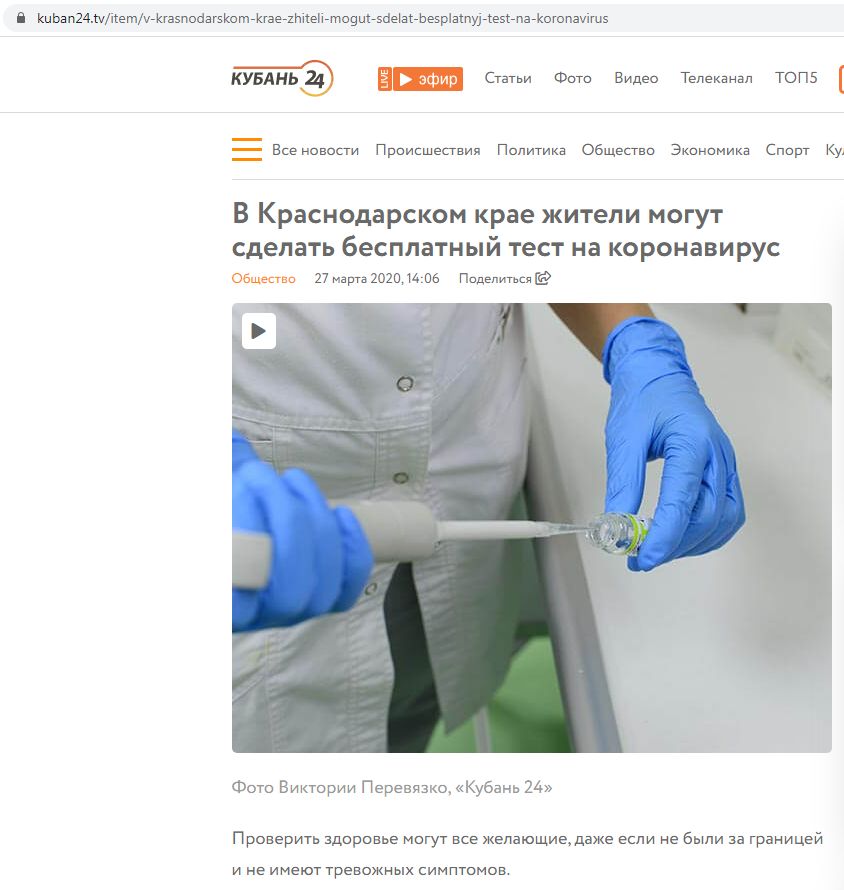Open the Фото section
This screenshot has height=890, width=844.
point(573,78)
